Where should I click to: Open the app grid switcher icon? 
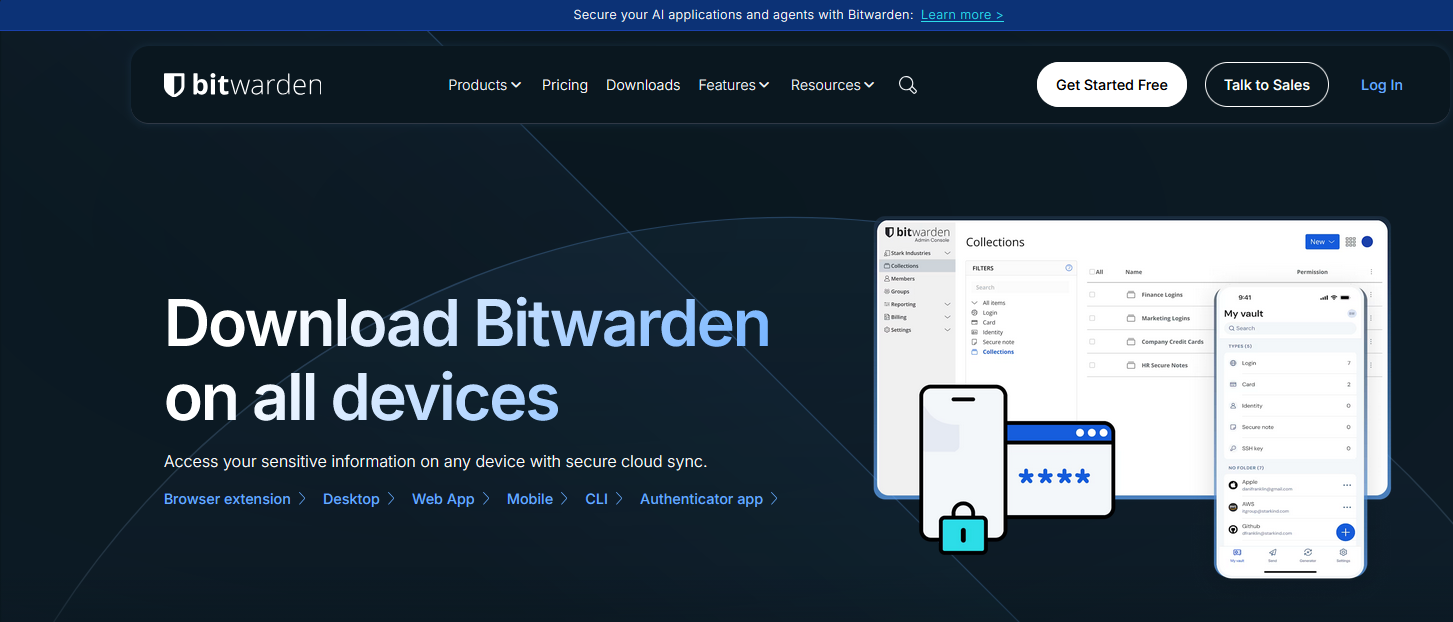click(x=1351, y=242)
